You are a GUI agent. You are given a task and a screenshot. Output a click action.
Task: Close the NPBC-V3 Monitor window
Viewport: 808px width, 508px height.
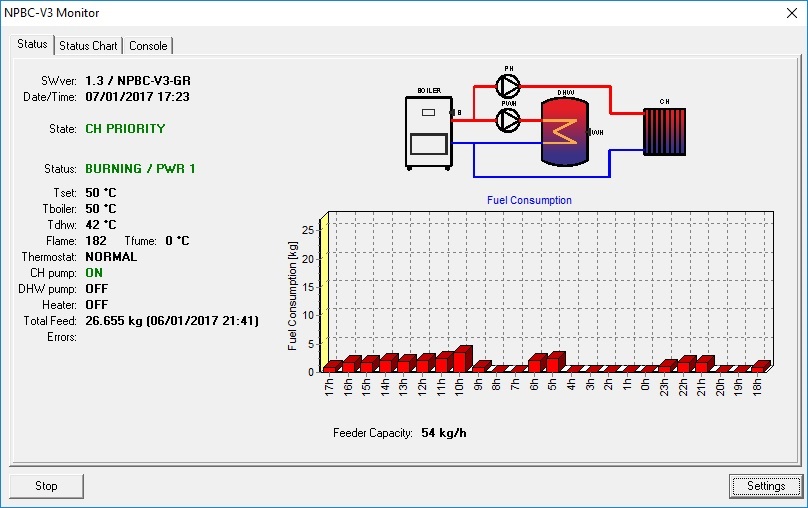pyautogui.click(x=784, y=13)
